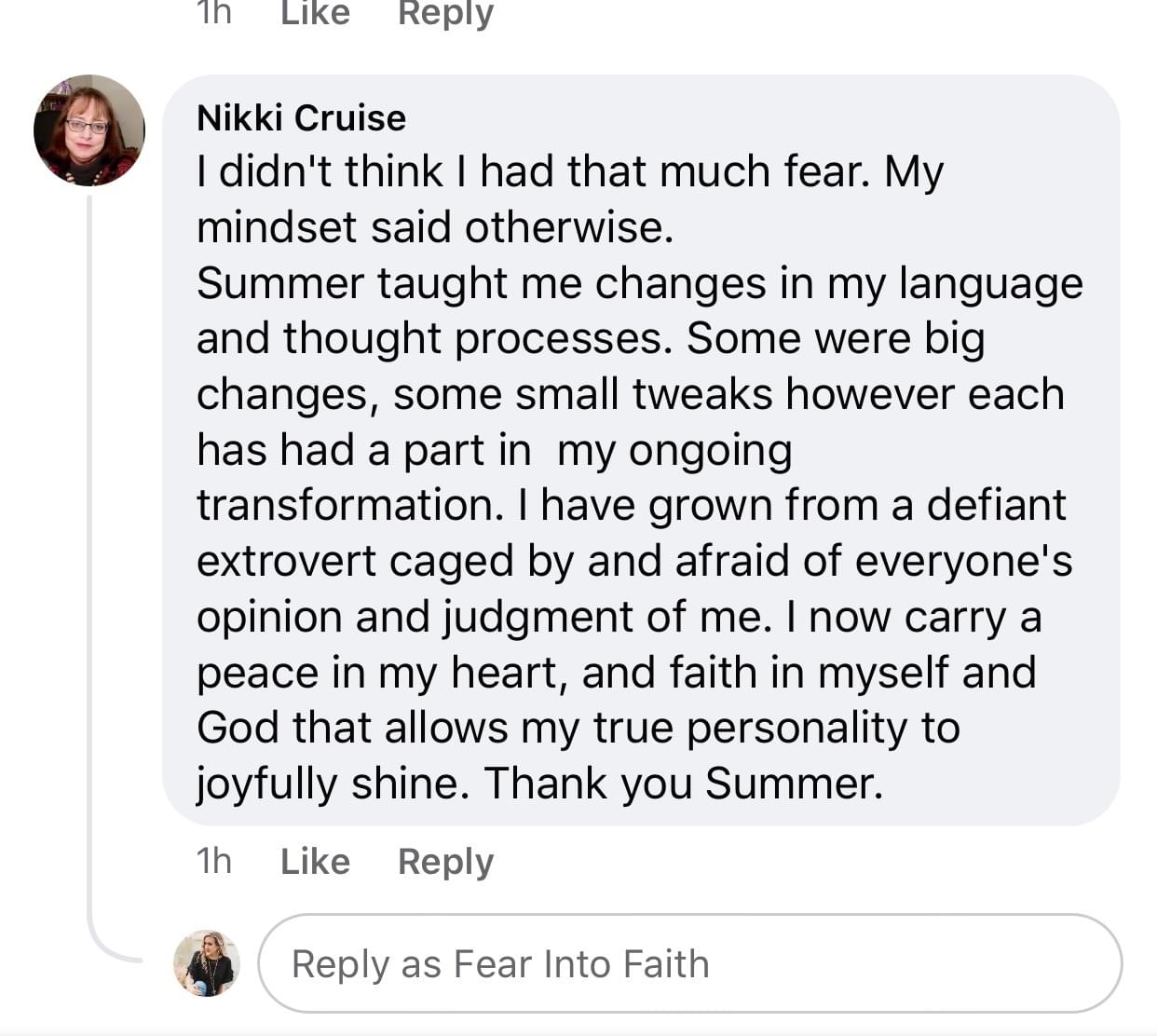Reply to Nikki Cruise's comment
This screenshot has width=1157, height=1036.
coord(445,861)
